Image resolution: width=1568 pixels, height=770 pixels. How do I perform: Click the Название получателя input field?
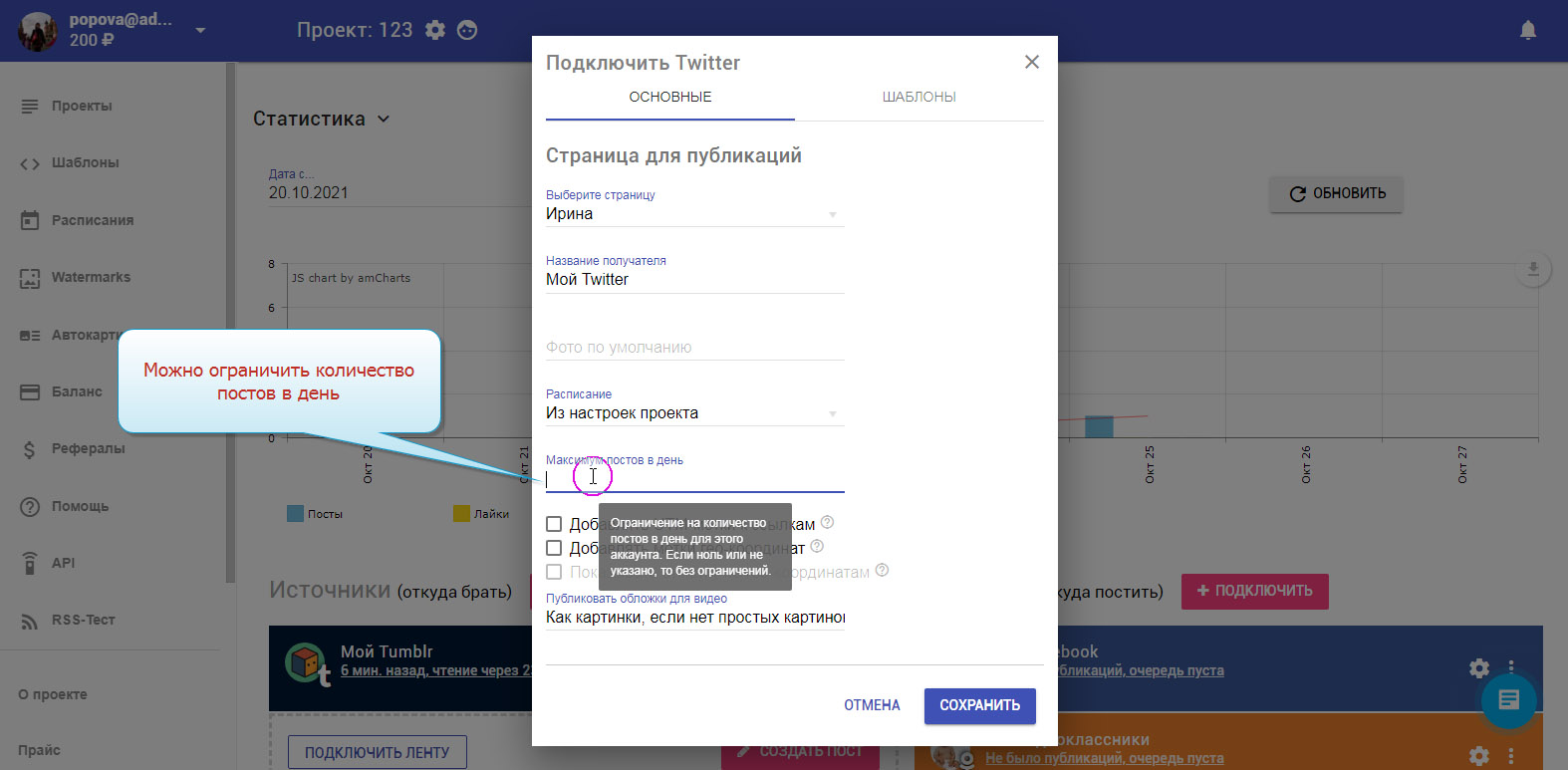pos(694,280)
